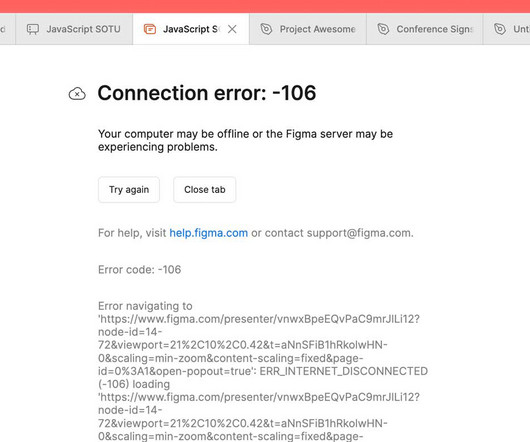Click the offline cloud icon beside the heading
Screen dimensions: 530x442
(77, 94)
